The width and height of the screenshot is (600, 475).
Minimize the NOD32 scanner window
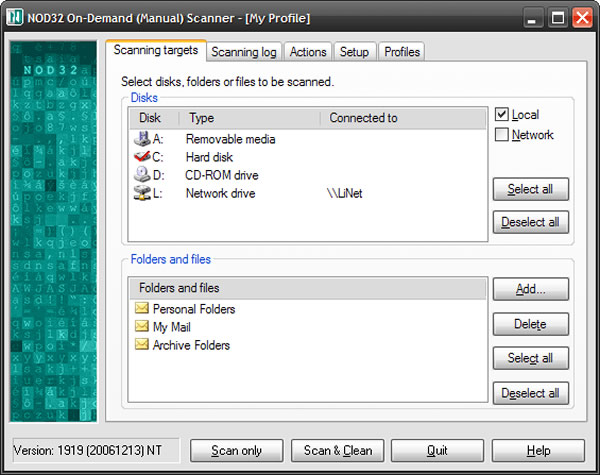tap(532, 18)
